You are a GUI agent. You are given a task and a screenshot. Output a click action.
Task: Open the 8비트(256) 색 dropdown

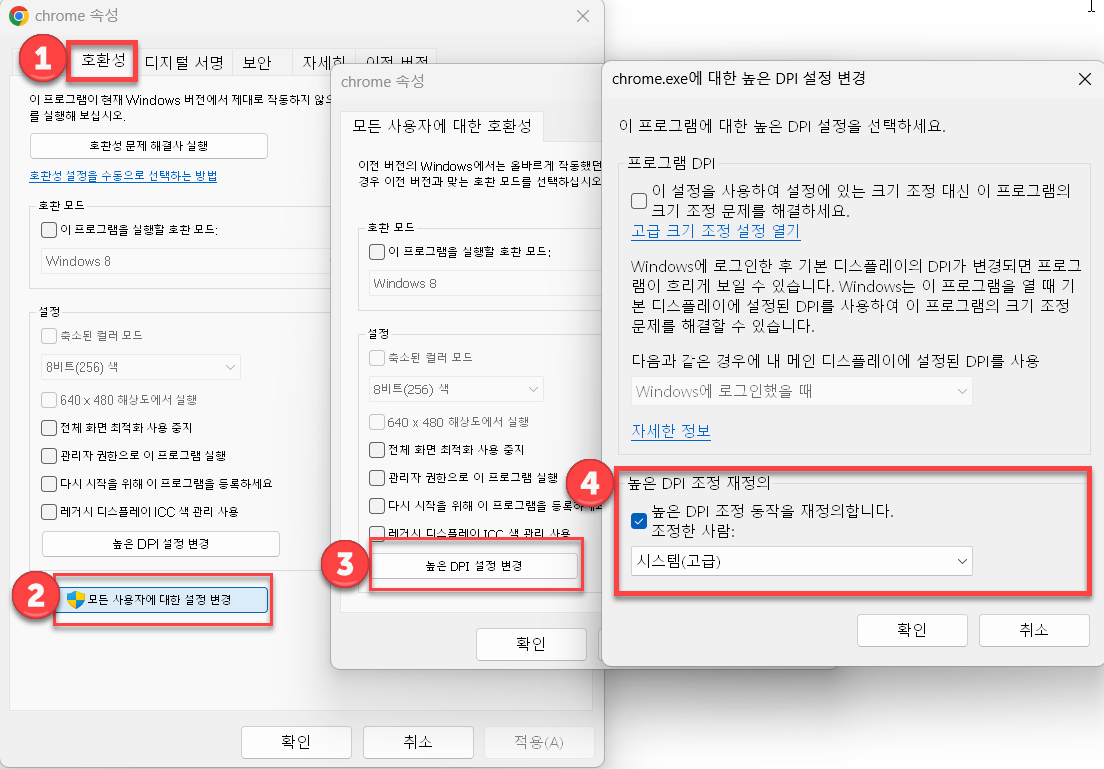(x=140, y=367)
